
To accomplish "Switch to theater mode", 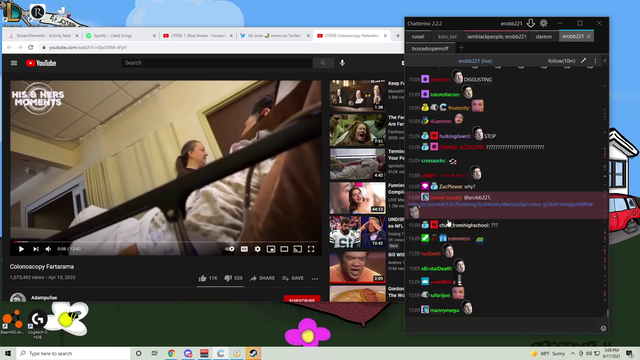I will tap(284, 249).
